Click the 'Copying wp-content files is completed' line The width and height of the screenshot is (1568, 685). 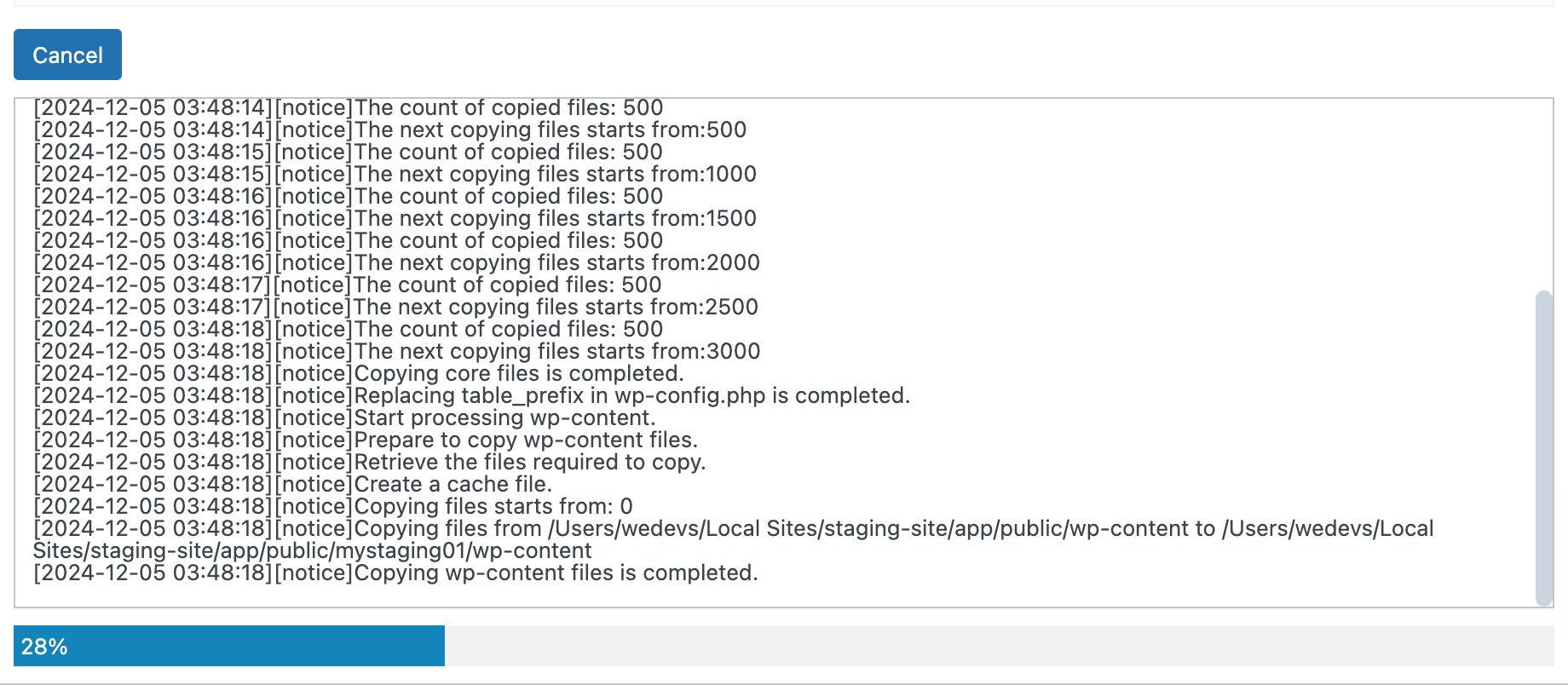[x=395, y=573]
